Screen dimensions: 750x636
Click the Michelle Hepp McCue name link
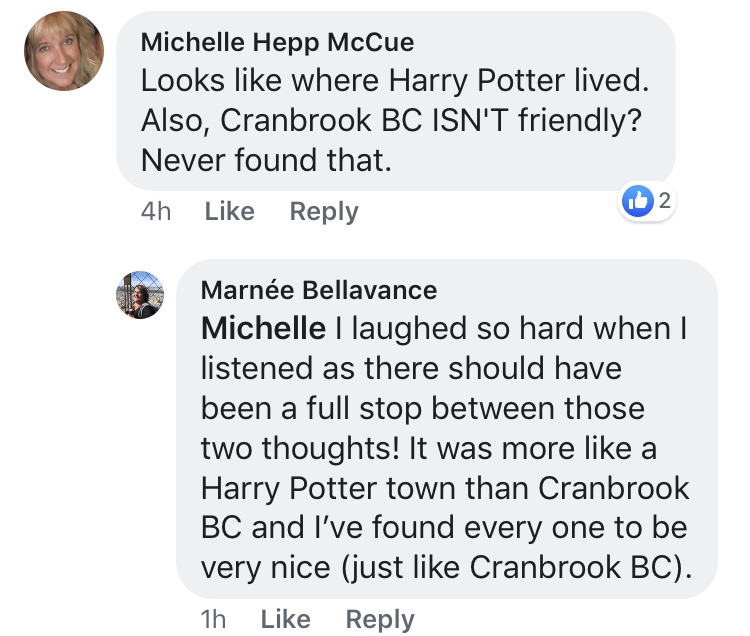tap(277, 42)
